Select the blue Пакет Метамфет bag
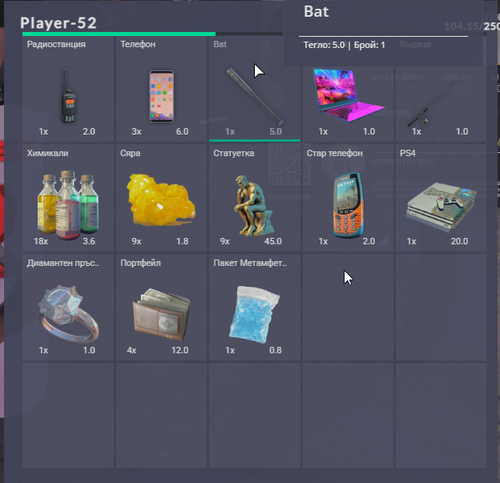Viewport: 500px width, 483px height. click(x=255, y=307)
